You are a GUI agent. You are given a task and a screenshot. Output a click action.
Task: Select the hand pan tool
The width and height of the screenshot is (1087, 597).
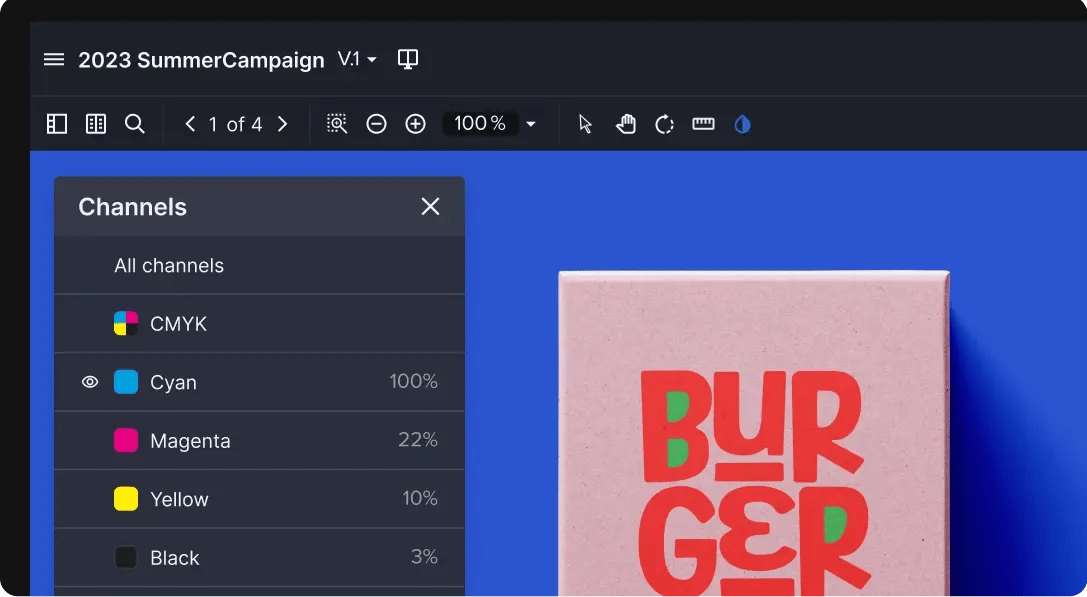pyautogui.click(x=626, y=124)
